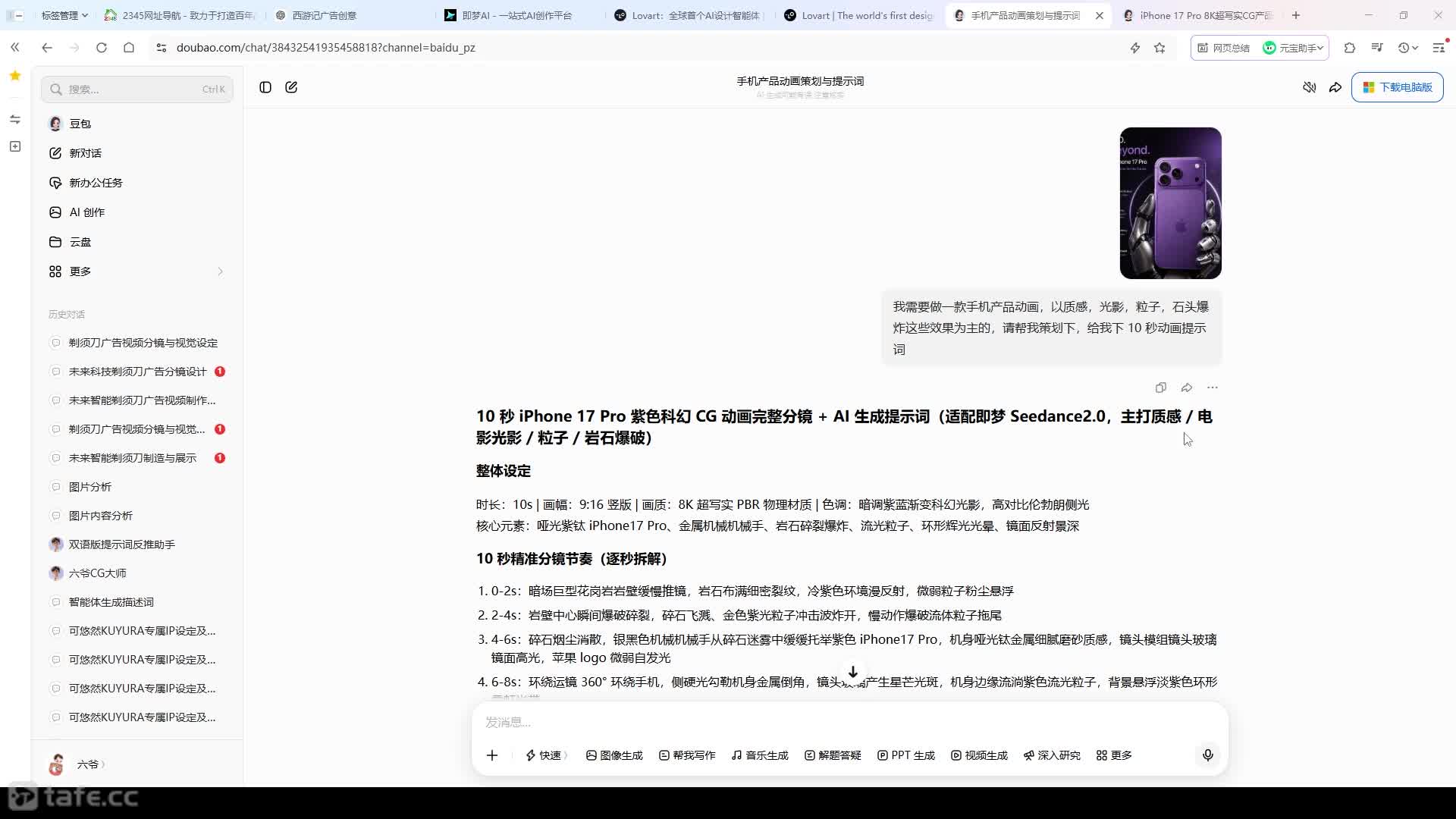Switch to the 2345网址导航 browser tab
Screen dimensions: 1456x819
coord(180,15)
